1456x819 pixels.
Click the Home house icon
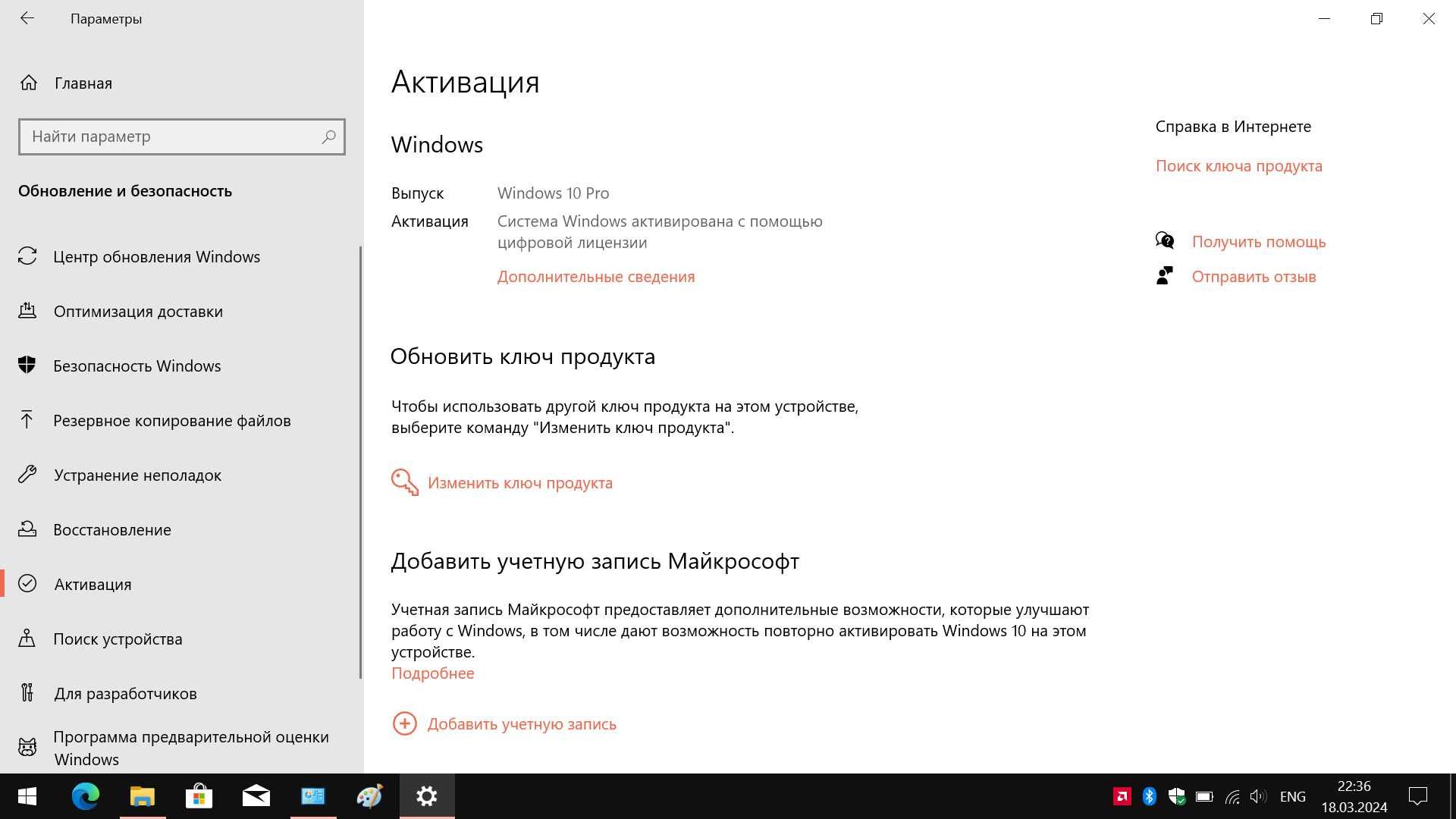tap(28, 83)
